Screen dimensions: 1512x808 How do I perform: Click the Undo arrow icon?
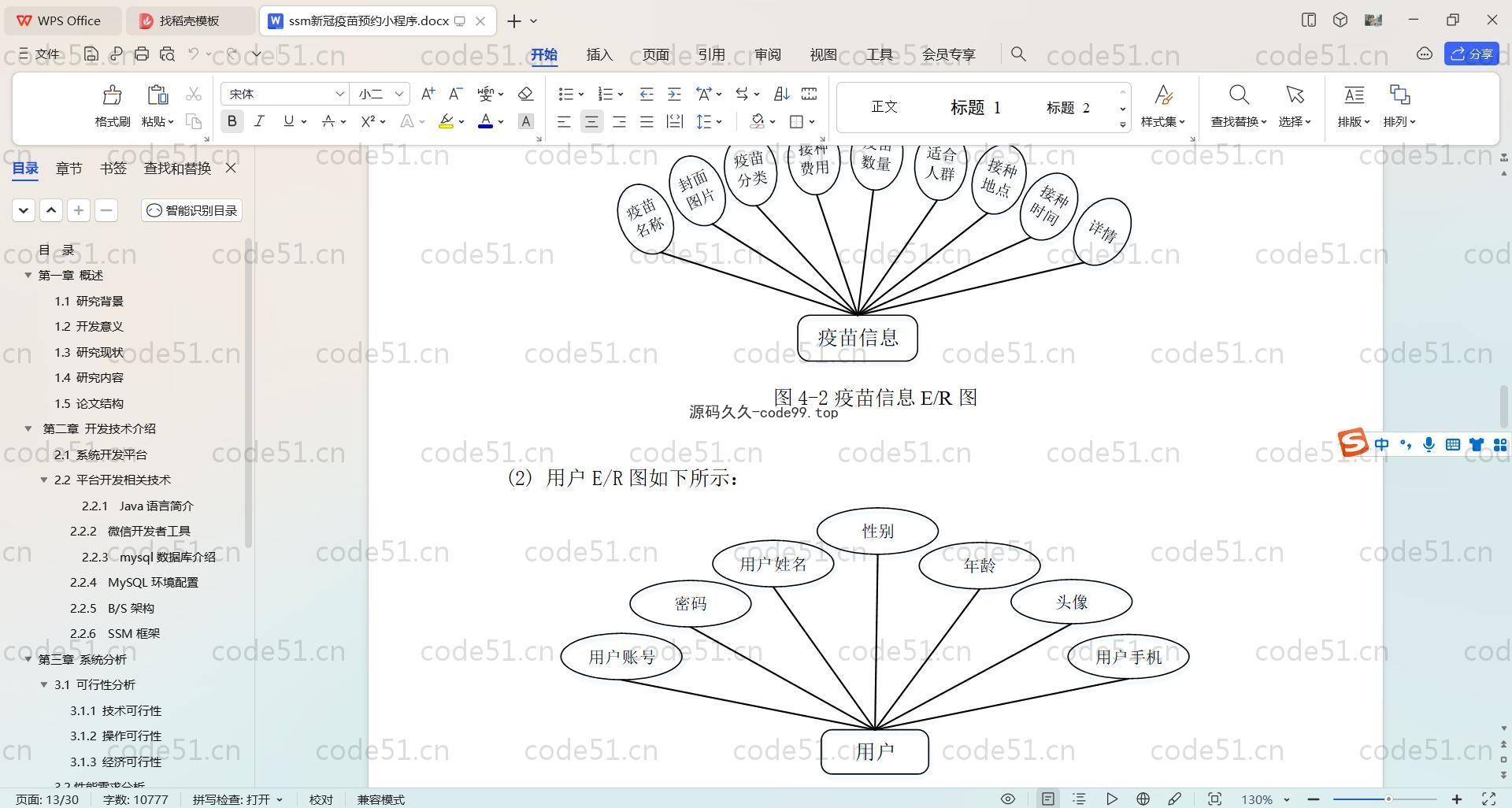click(x=194, y=54)
